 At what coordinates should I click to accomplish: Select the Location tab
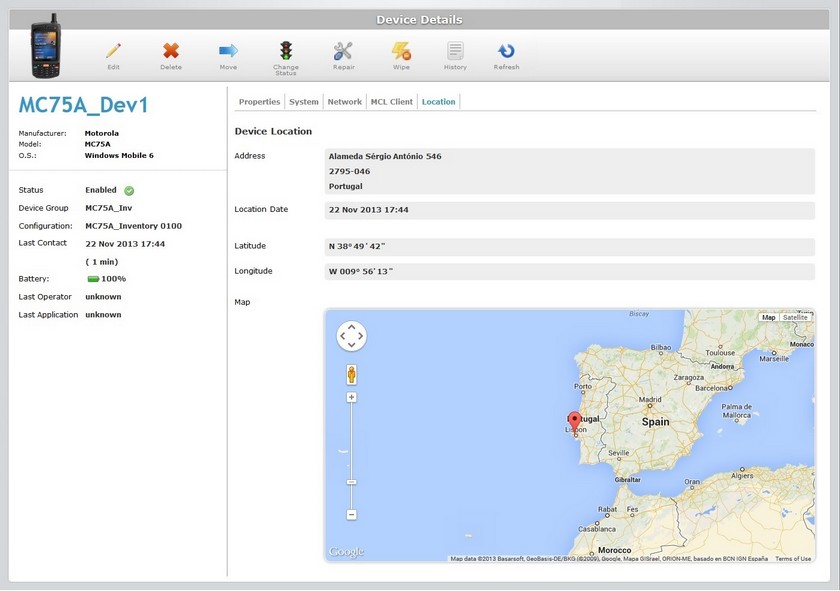pyautogui.click(x=438, y=102)
